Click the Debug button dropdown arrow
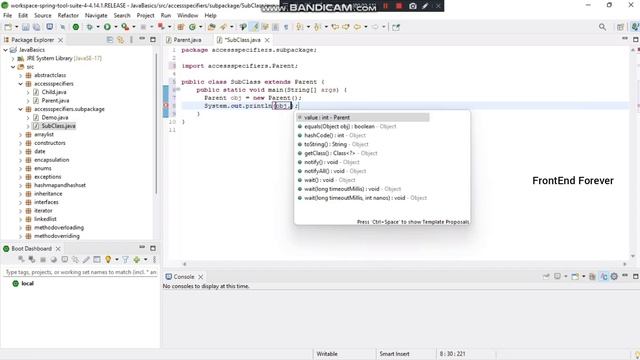 pos(98,27)
